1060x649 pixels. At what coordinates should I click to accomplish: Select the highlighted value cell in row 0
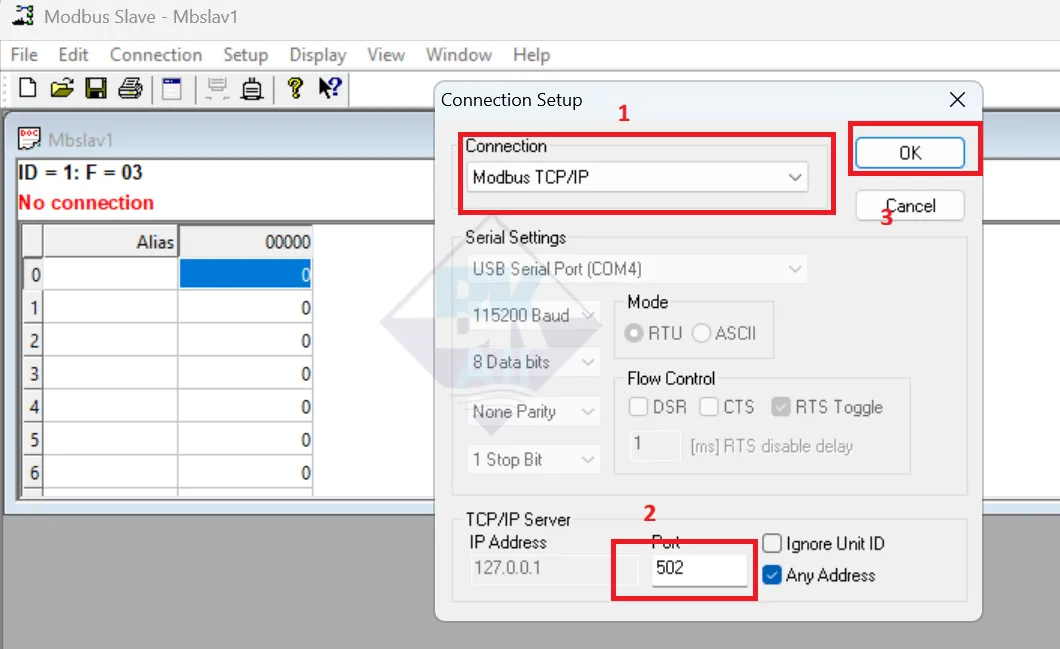[245, 274]
